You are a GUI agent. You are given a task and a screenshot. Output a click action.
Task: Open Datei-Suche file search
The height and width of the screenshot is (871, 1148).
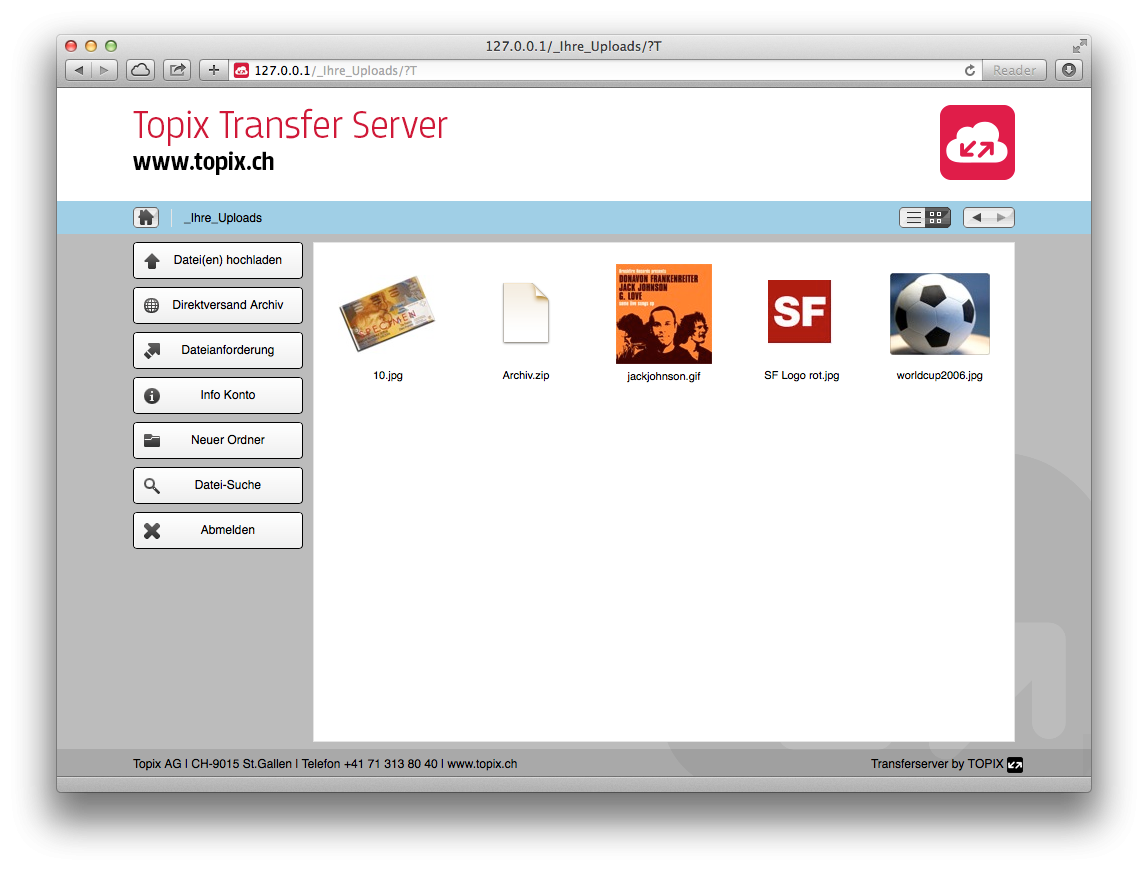217,485
